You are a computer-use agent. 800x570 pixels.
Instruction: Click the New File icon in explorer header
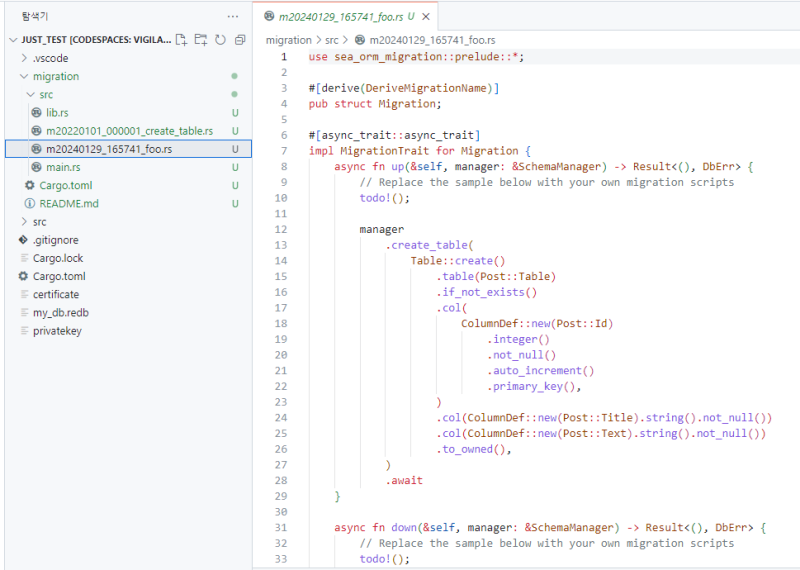pos(181,40)
